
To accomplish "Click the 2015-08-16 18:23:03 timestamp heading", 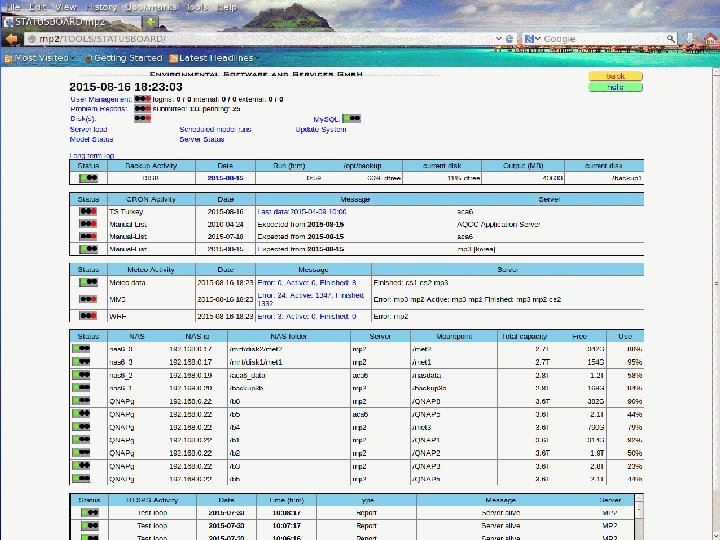I will [126, 87].
